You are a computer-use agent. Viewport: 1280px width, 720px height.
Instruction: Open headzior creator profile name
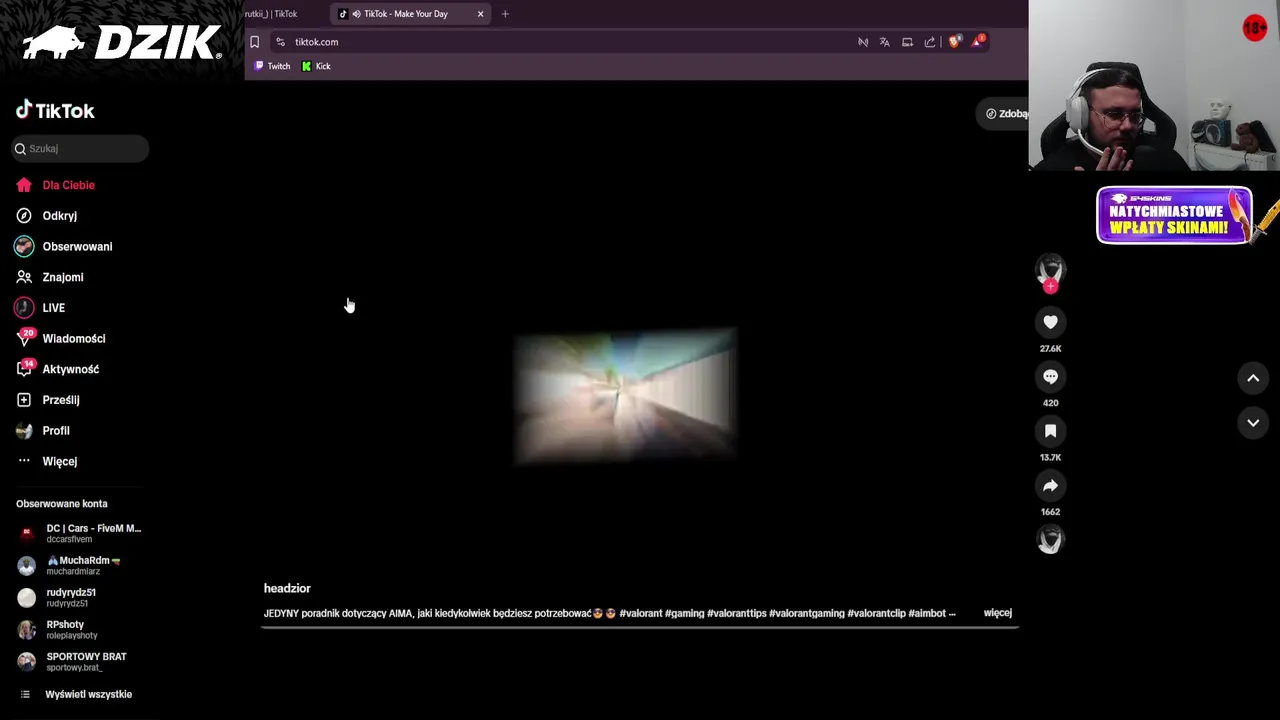[287, 588]
